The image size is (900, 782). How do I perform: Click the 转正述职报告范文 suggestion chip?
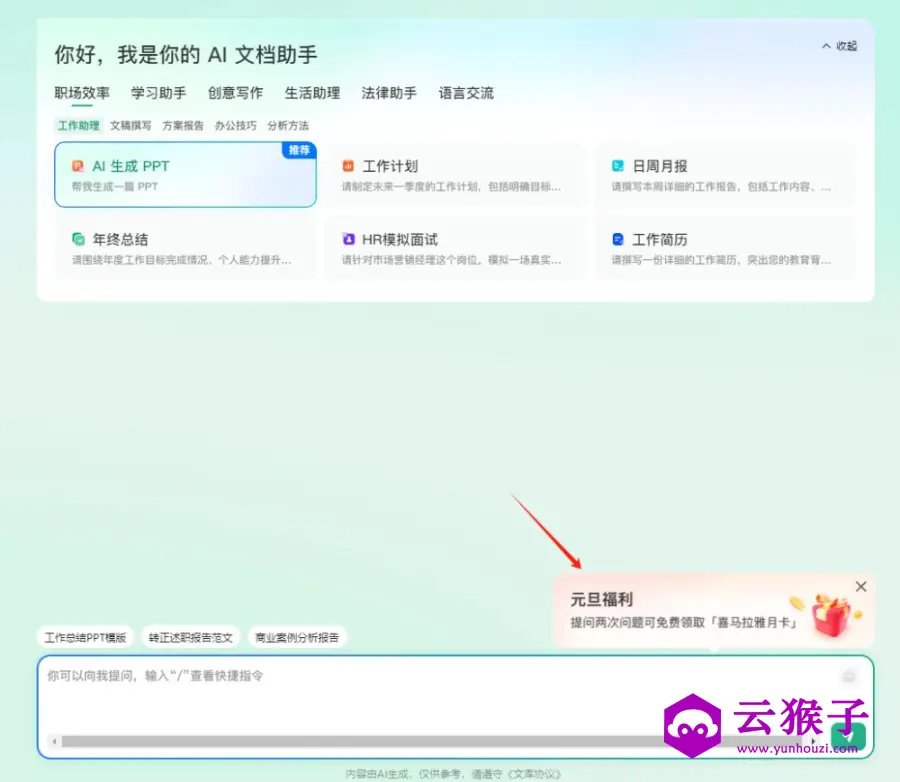191,637
